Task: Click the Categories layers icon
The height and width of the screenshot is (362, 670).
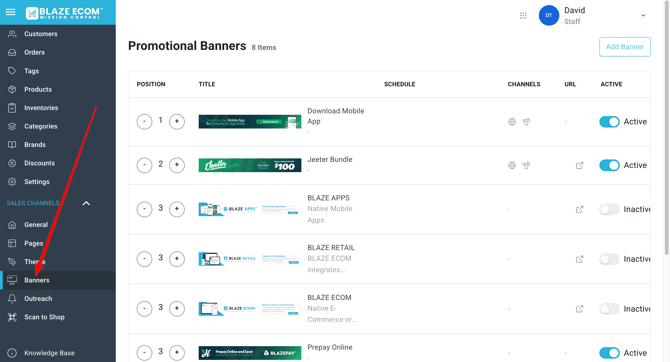Action: [12, 126]
